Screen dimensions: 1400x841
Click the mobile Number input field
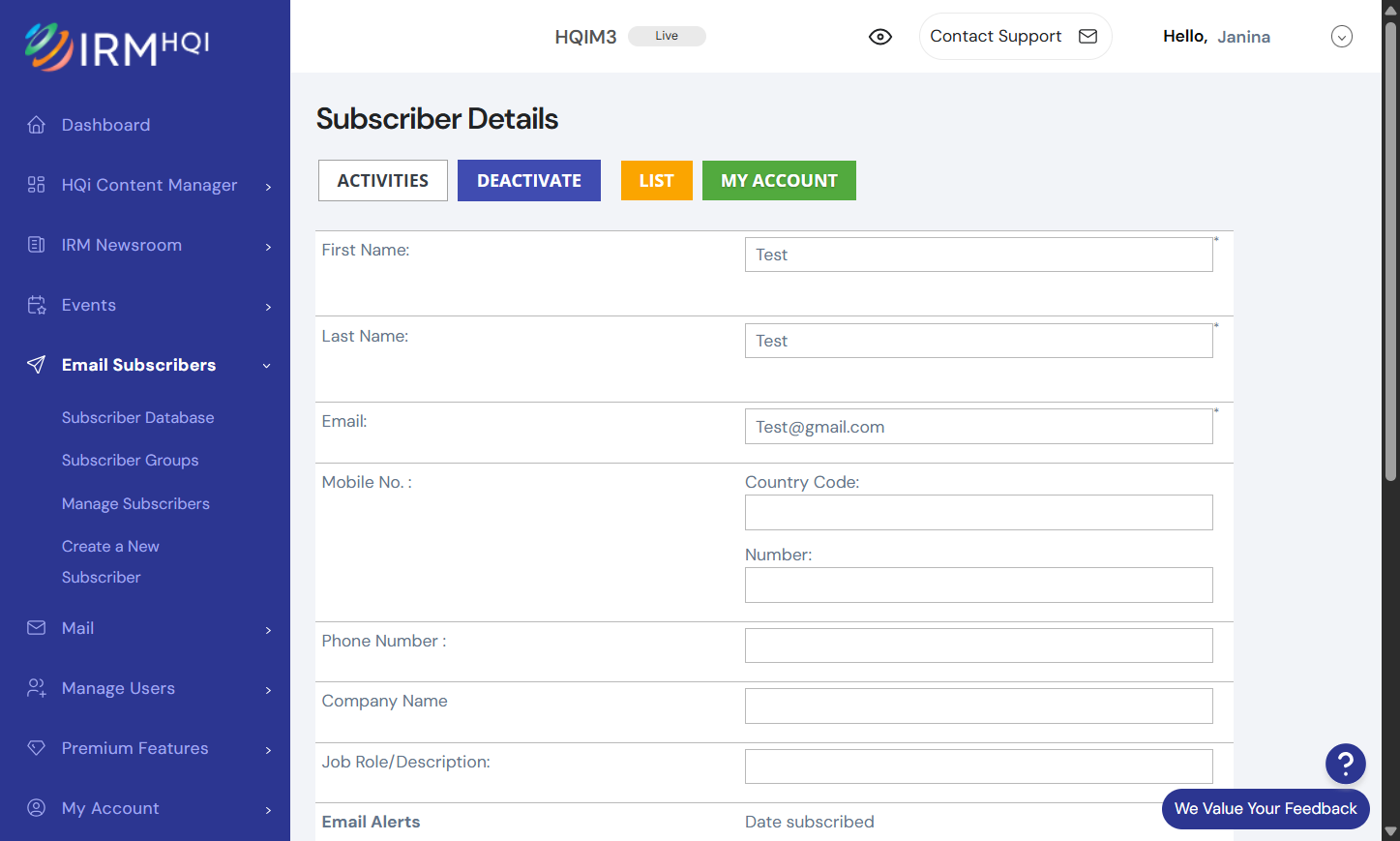(x=979, y=586)
